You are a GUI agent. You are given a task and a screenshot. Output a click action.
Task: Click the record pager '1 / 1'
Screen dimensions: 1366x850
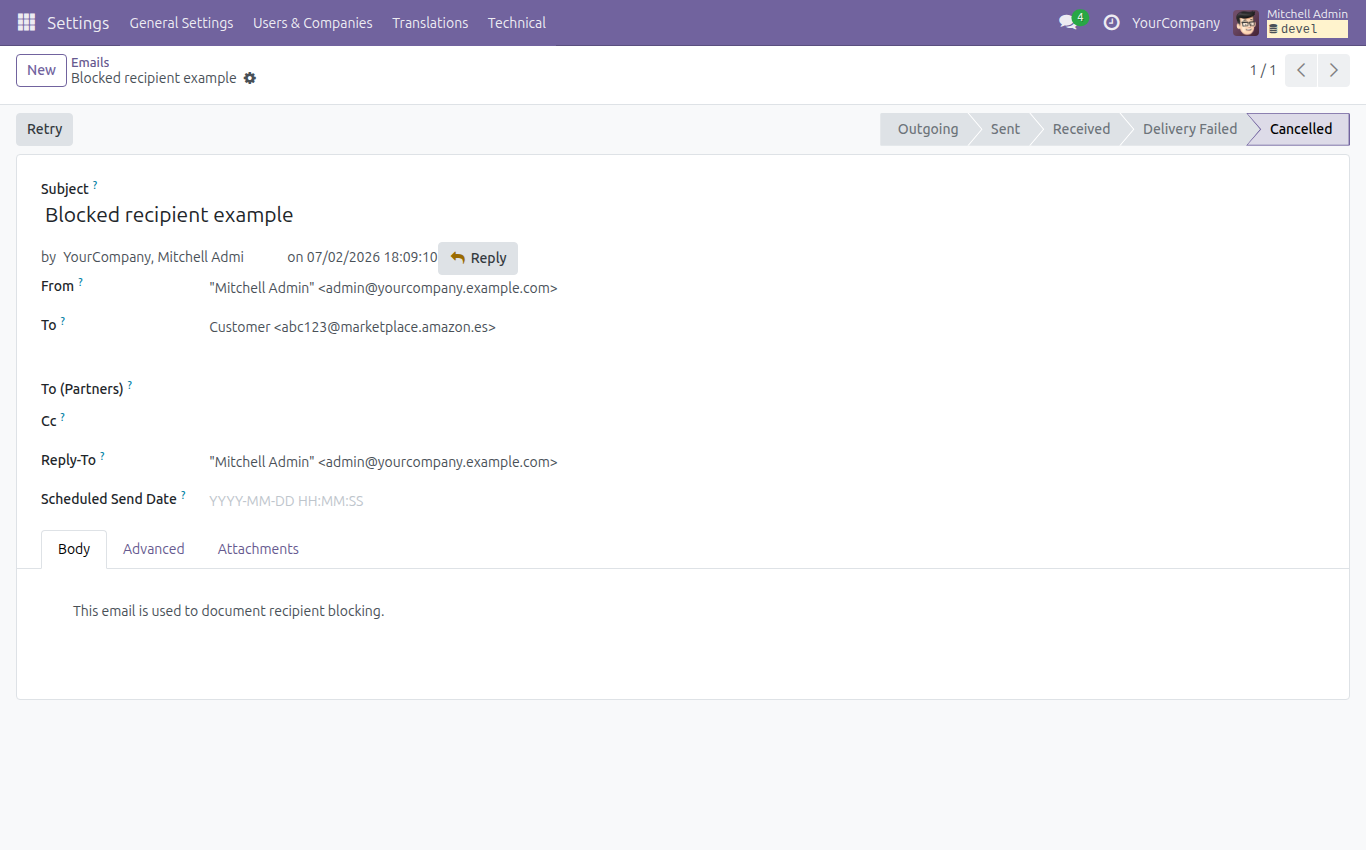point(1263,70)
